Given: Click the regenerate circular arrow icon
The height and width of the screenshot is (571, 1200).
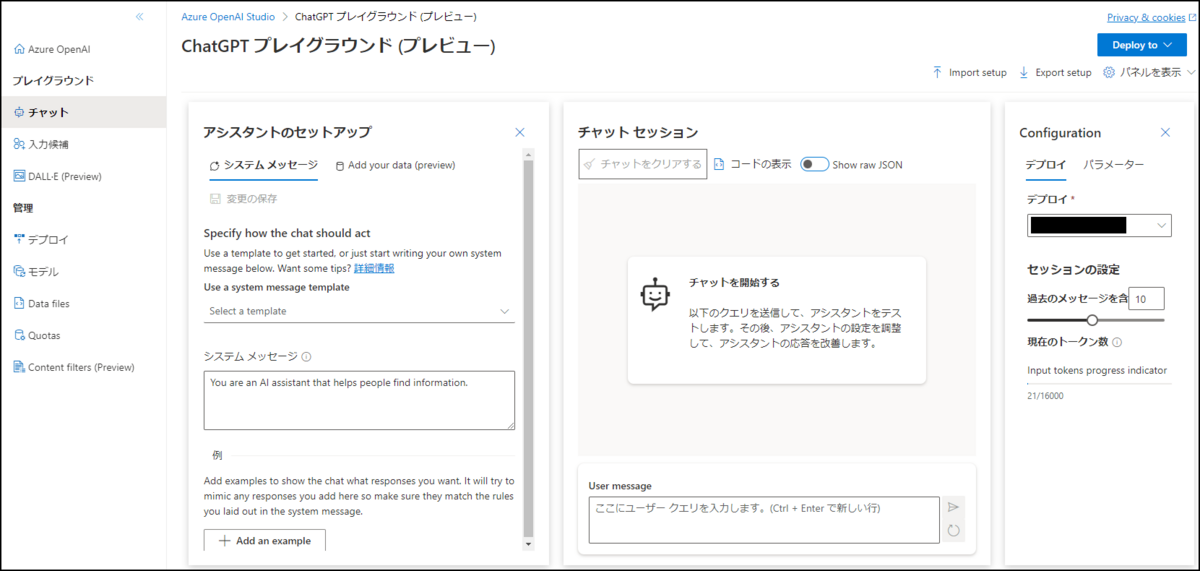Looking at the screenshot, I should click(953, 531).
